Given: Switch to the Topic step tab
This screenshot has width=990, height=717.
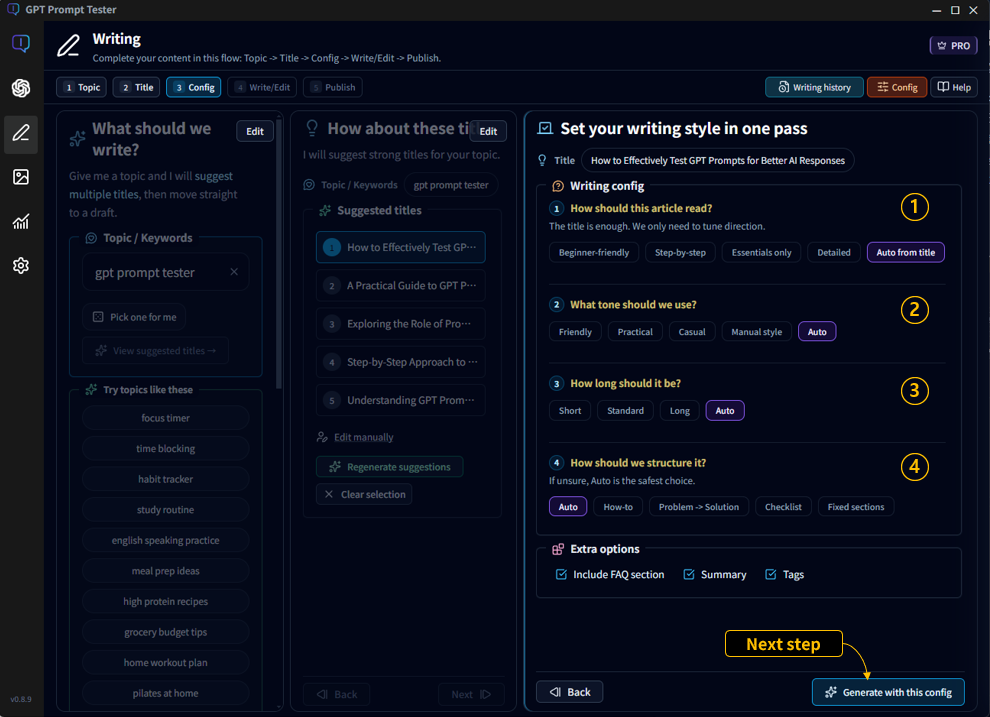Looking at the screenshot, I should 81,88.
